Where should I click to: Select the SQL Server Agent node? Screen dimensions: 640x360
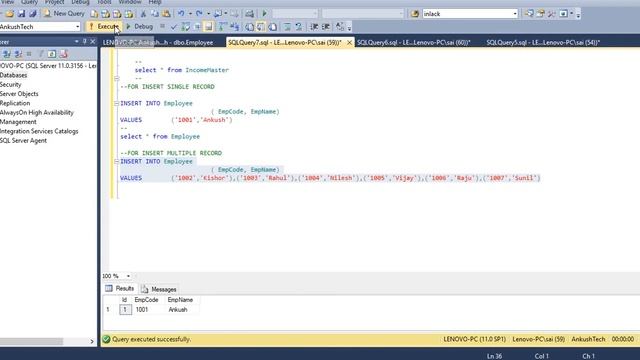coord(23,140)
